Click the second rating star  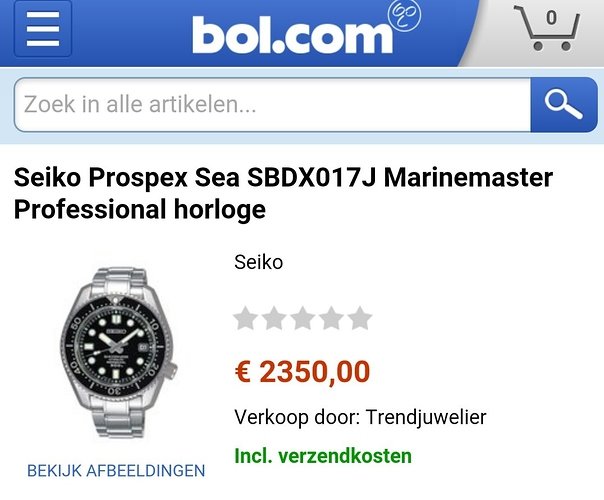274,318
